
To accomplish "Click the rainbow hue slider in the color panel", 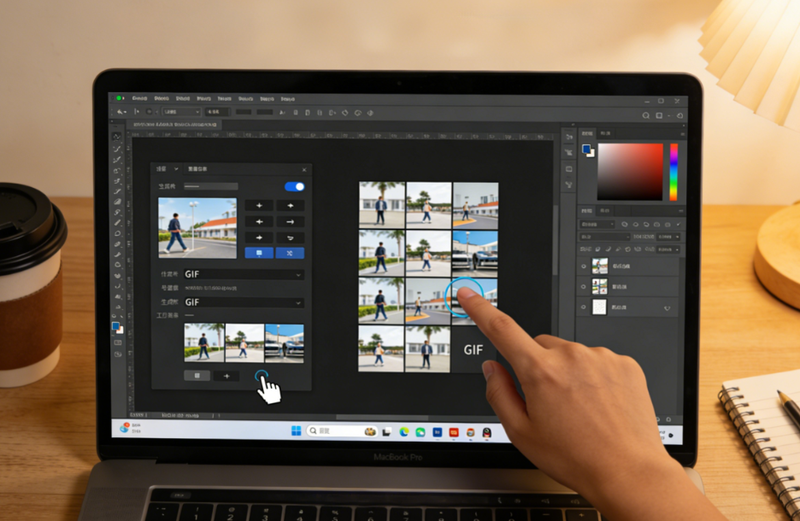I will [673, 171].
